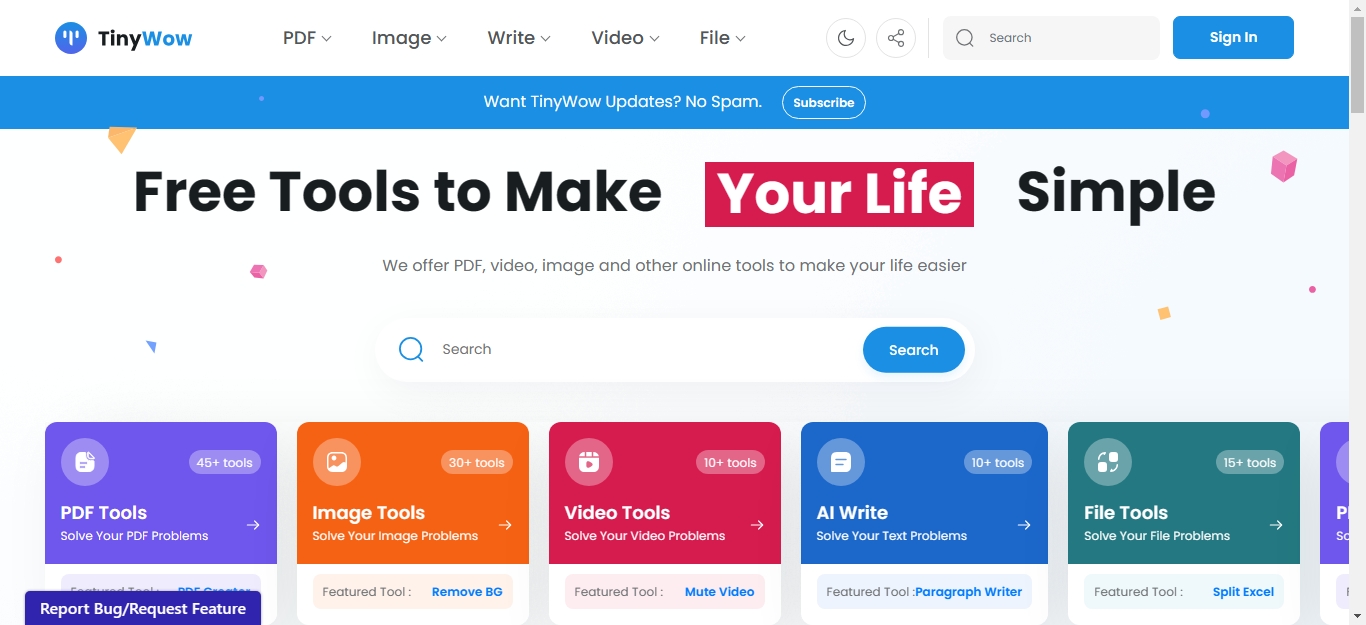Click the magnifier icon in the hero search bar

(x=411, y=349)
